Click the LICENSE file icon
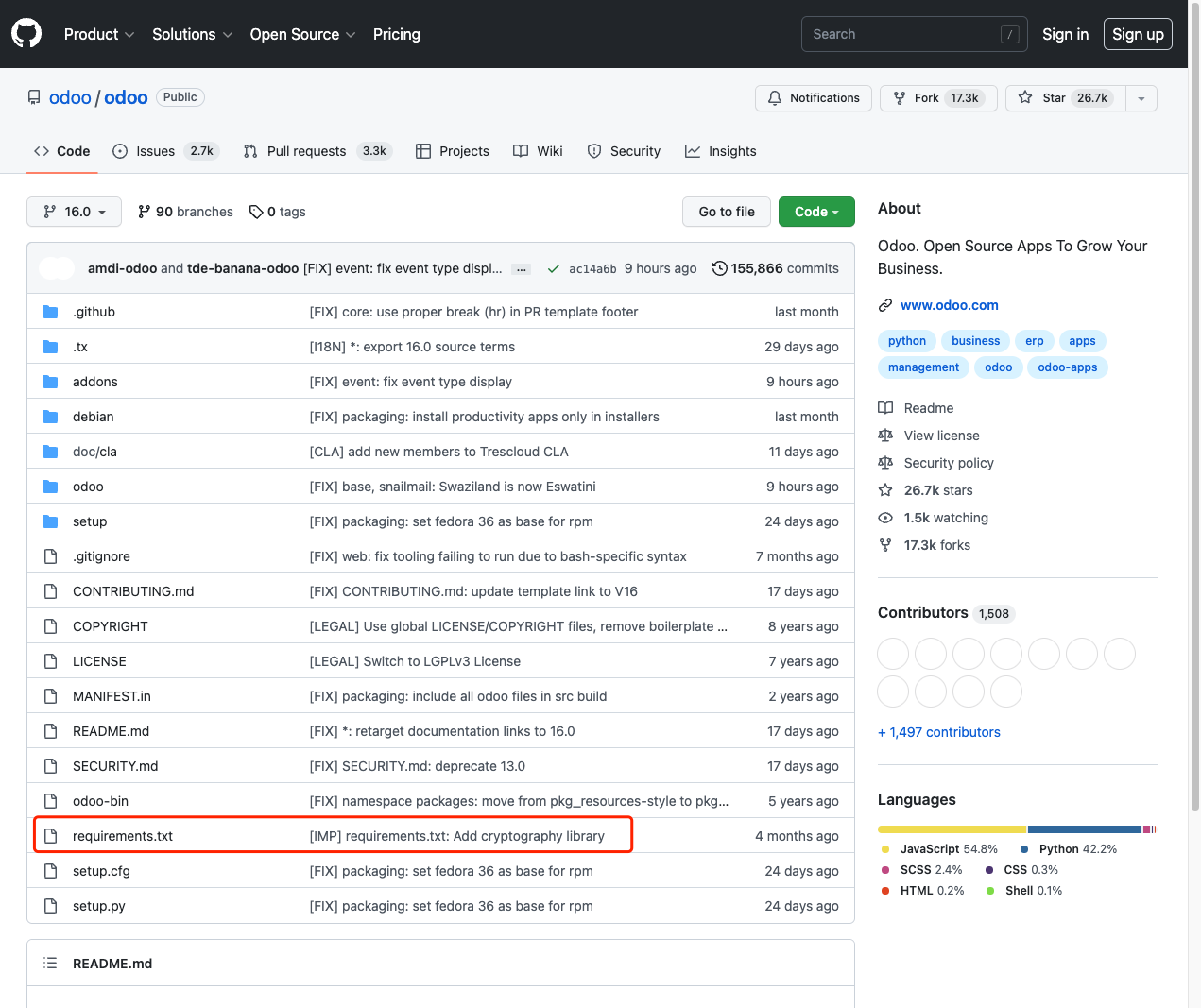The width and height of the screenshot is (1201, 1008). [50, 661]
